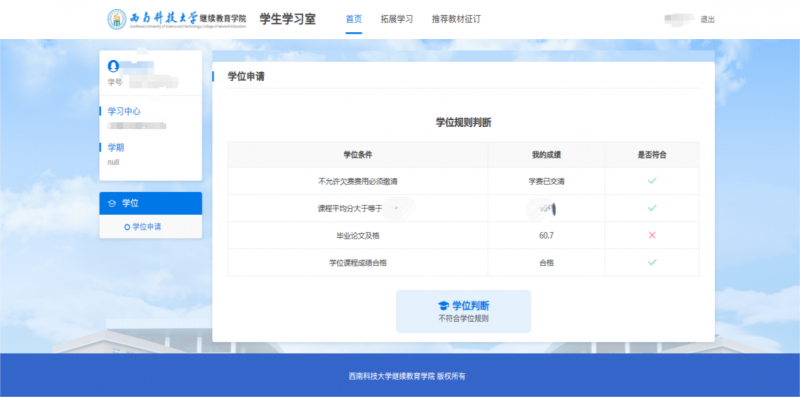Viewport: 800px width, 397px height.
Task: Log out using the 退出 link
Action: point(707,20)
